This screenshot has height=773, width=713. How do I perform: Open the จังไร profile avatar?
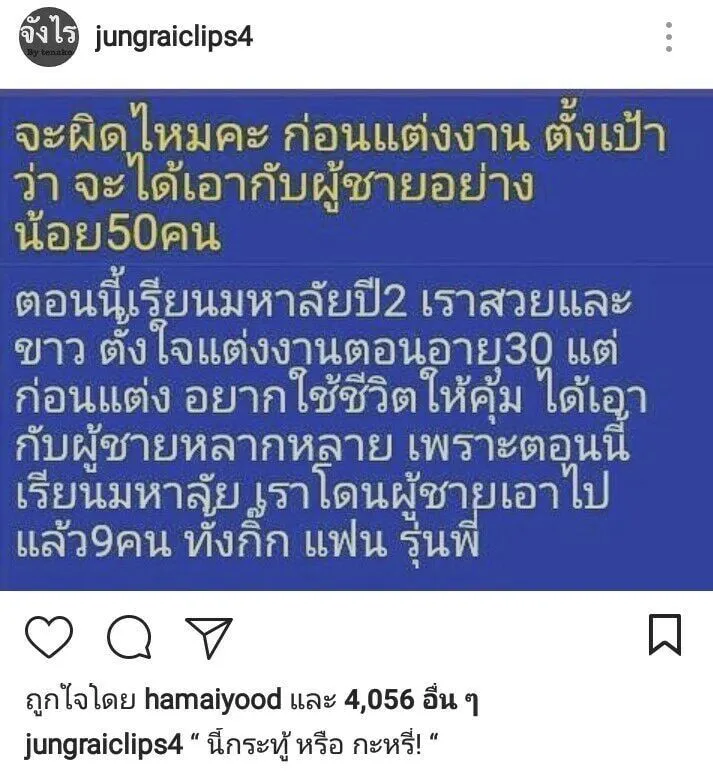tap(48, 37)
